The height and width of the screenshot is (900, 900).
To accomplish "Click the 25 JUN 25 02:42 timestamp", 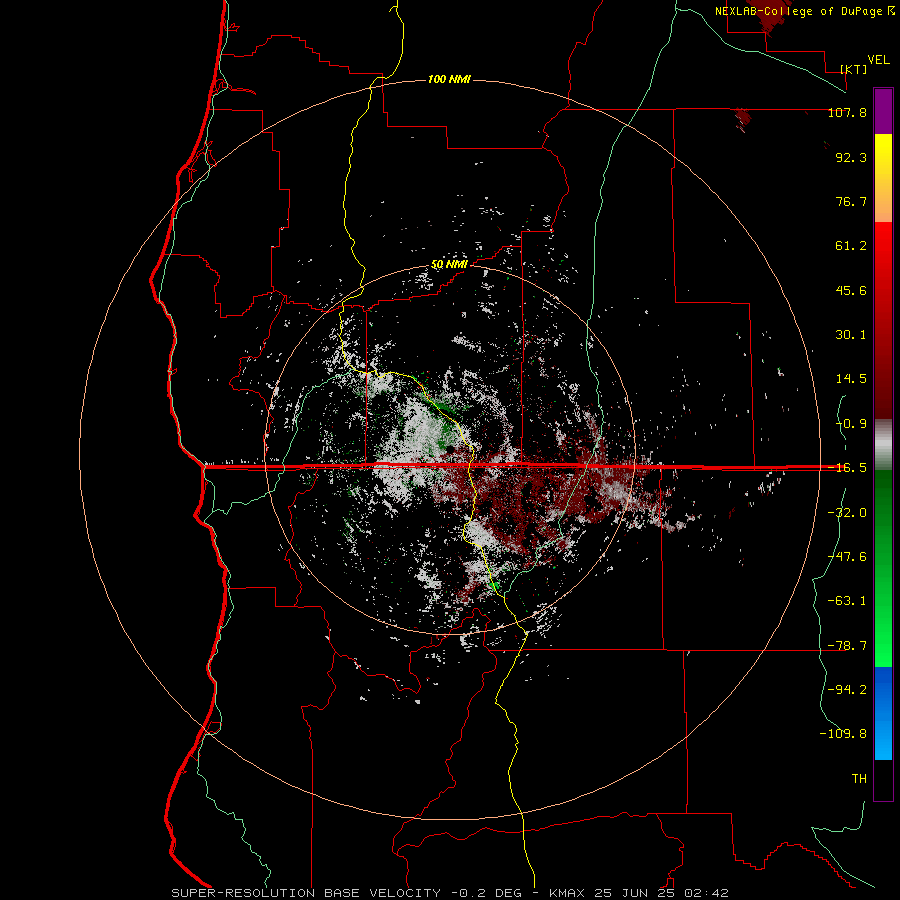I will (x=661, y=893).
